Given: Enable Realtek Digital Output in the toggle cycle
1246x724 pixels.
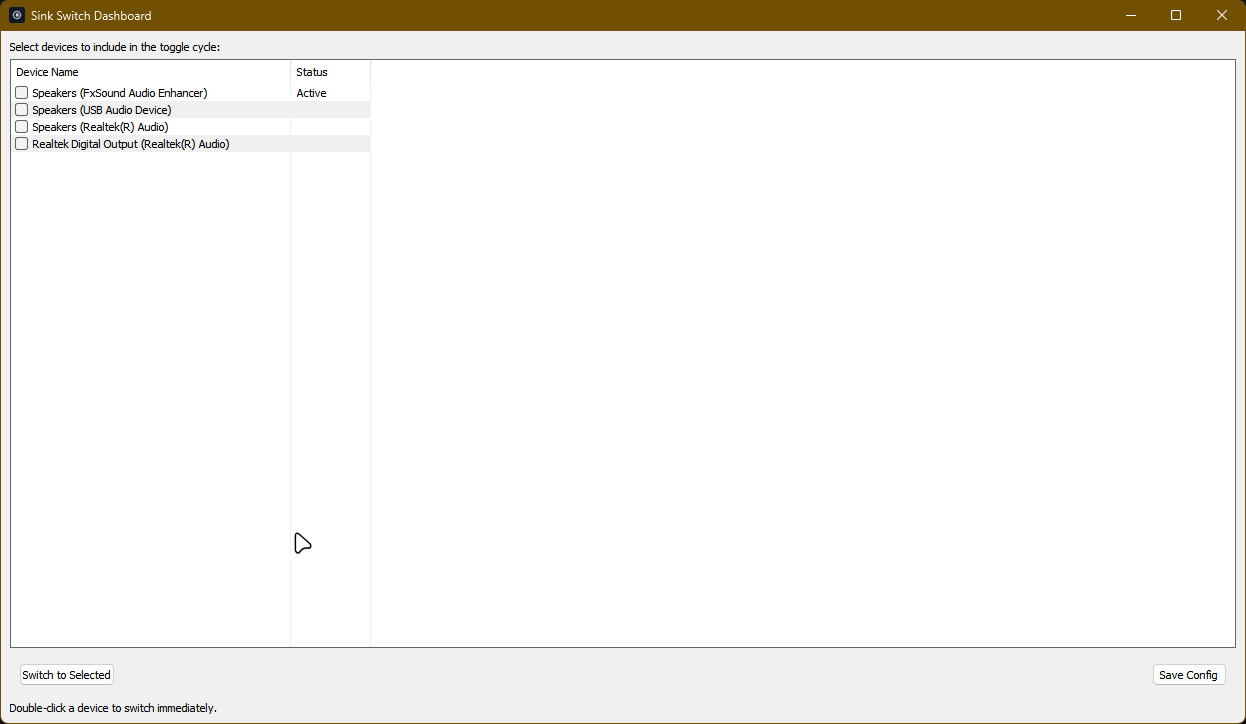Looking at the screenshot, I should [x=21, y=143].
